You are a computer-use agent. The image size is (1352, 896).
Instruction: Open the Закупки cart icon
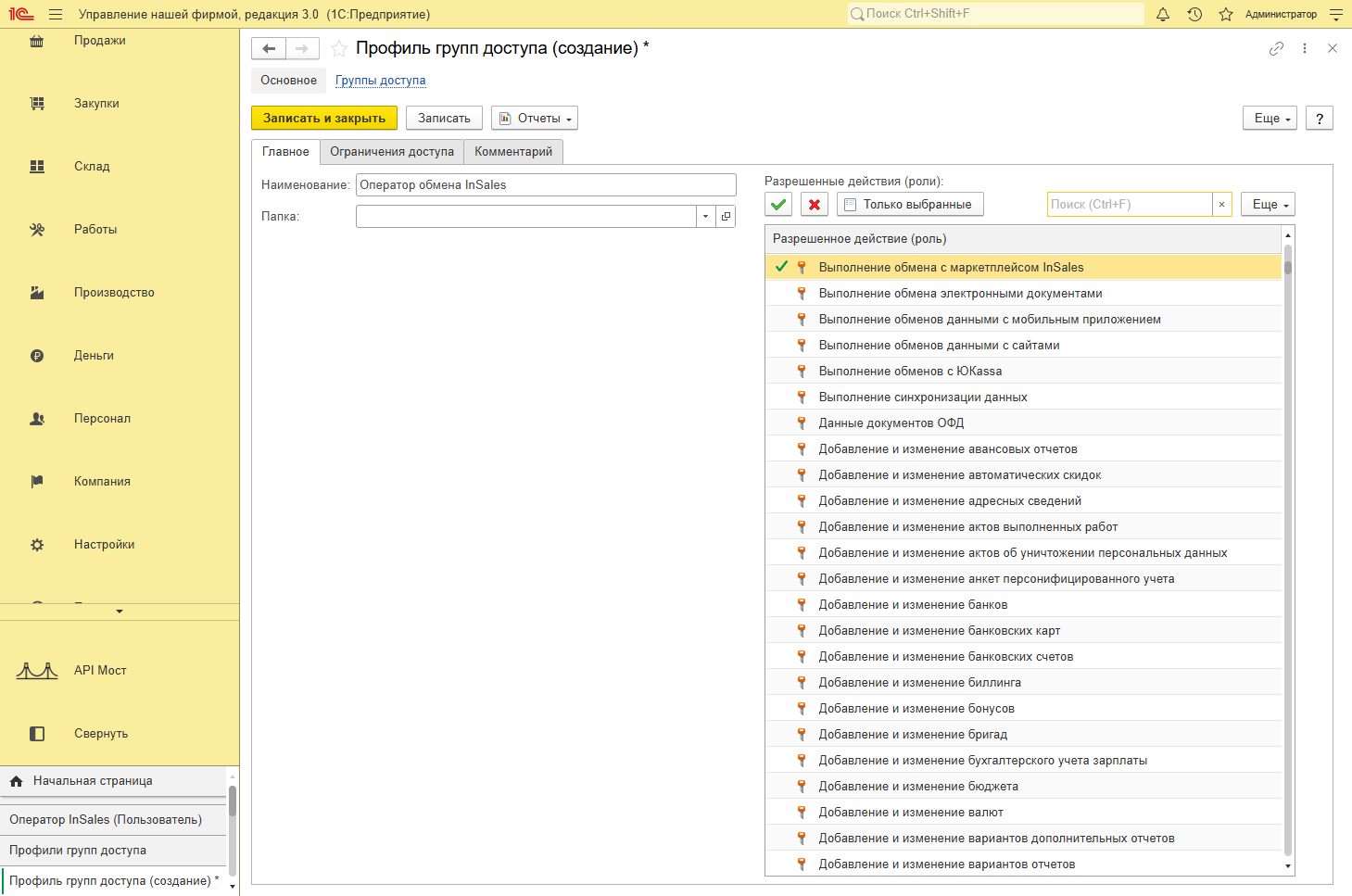(x=37, y=104)
